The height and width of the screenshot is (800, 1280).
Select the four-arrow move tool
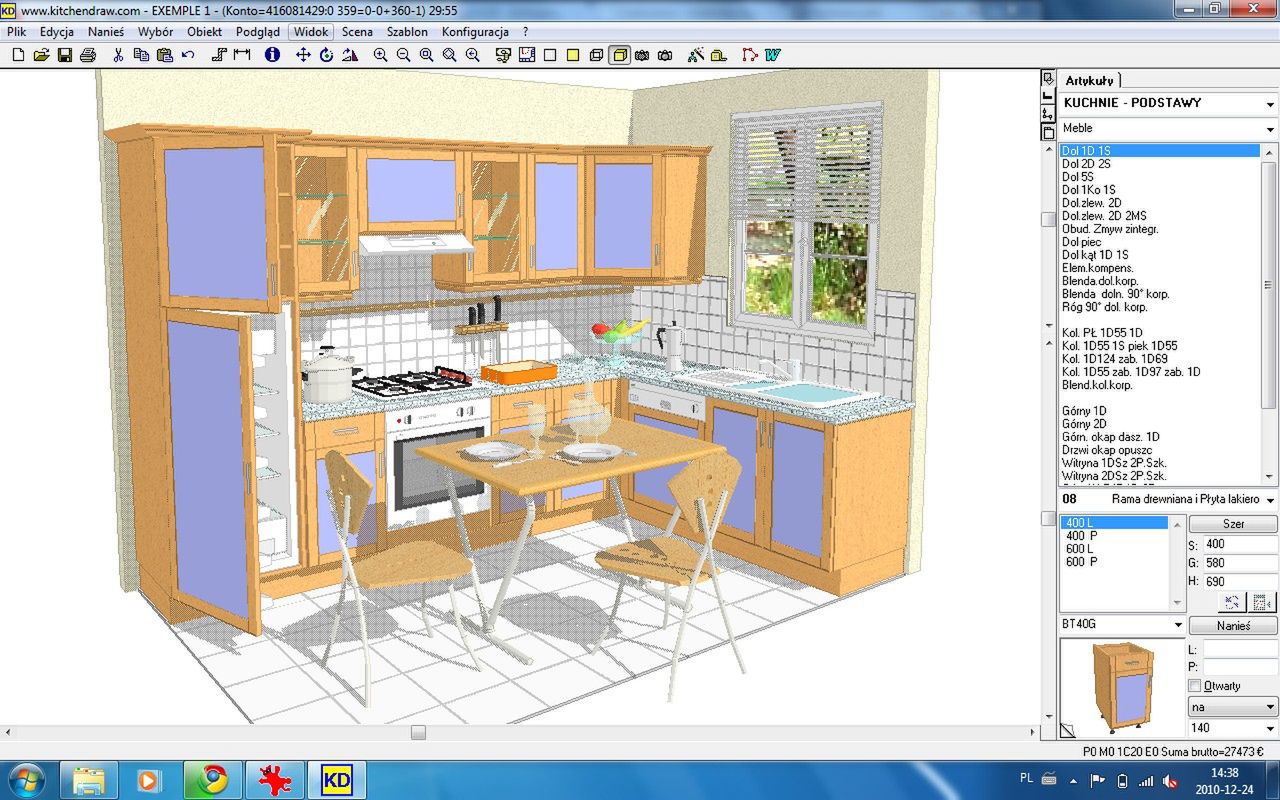[x=303, y=55]
